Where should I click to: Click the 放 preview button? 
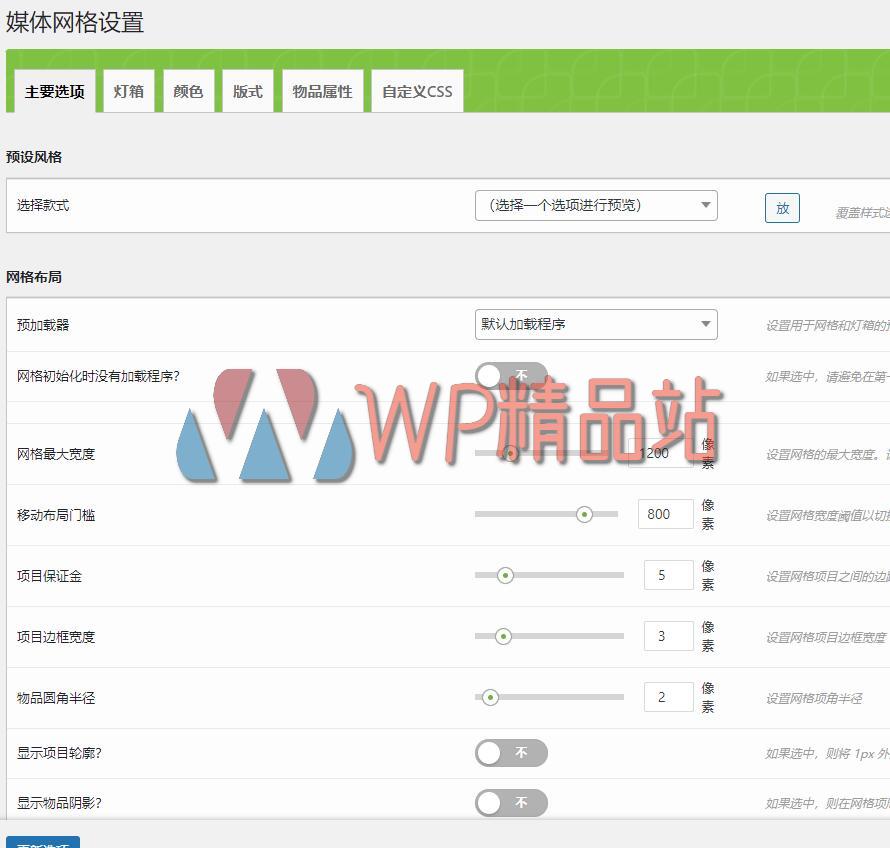coord(782,207)
